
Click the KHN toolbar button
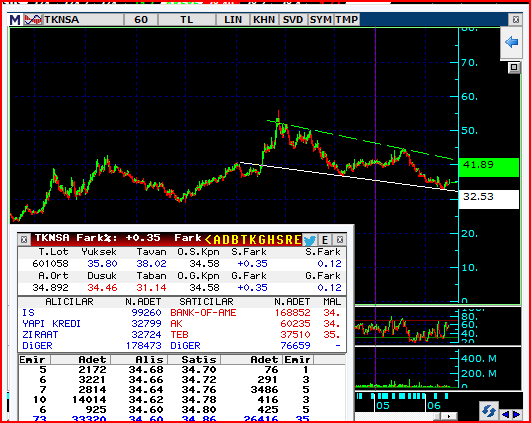click(x=264, y=20)
